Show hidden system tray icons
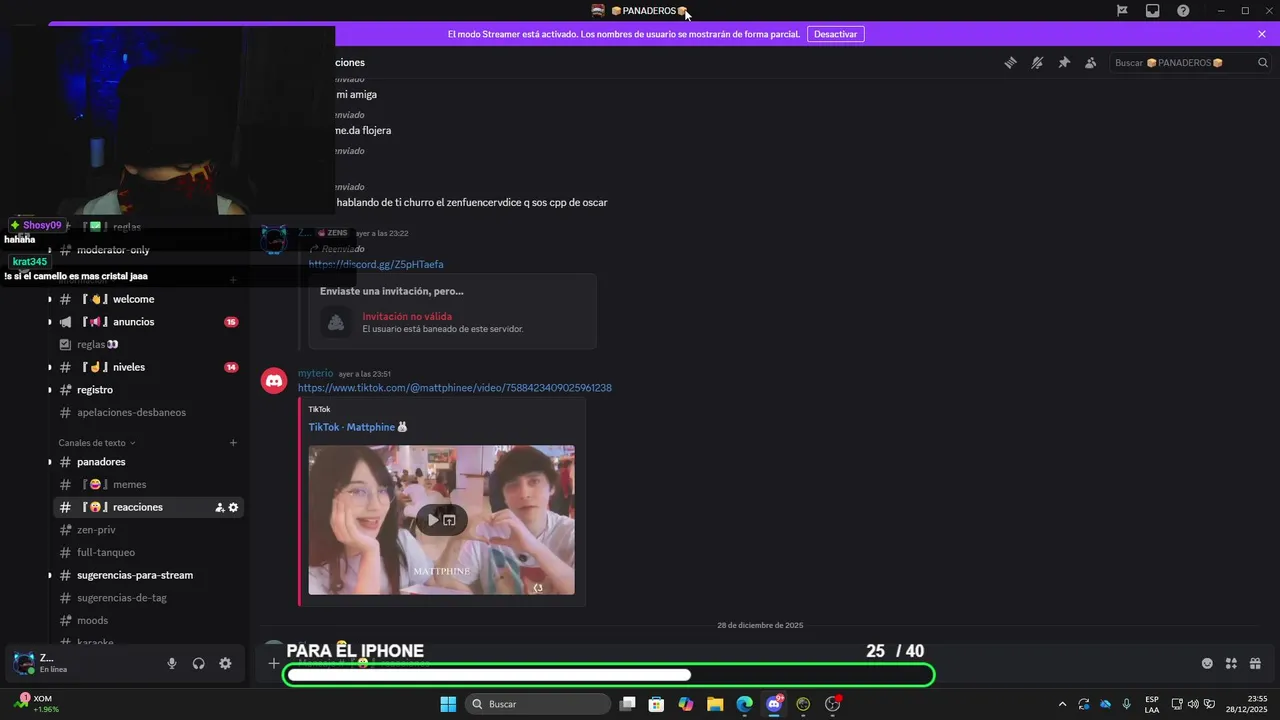 (x=1062, y=704)
